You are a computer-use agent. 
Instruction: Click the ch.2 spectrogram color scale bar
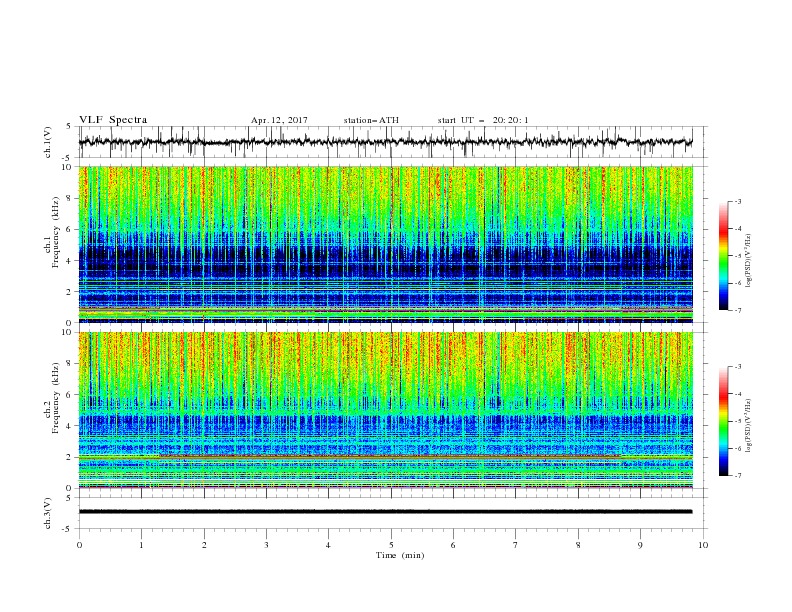point(723,421)
